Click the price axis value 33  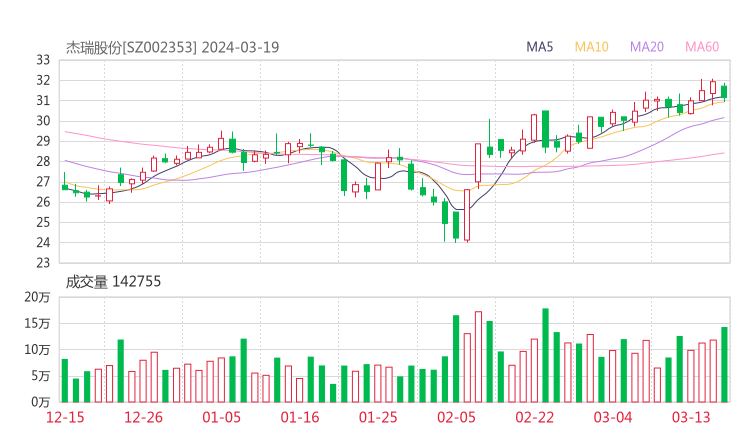(43, 60)
